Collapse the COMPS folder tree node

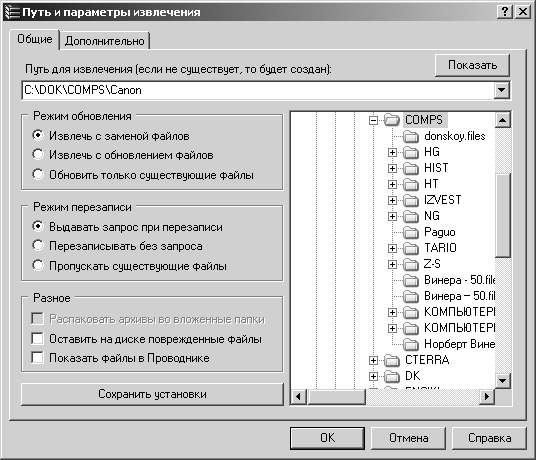(373, 120)
